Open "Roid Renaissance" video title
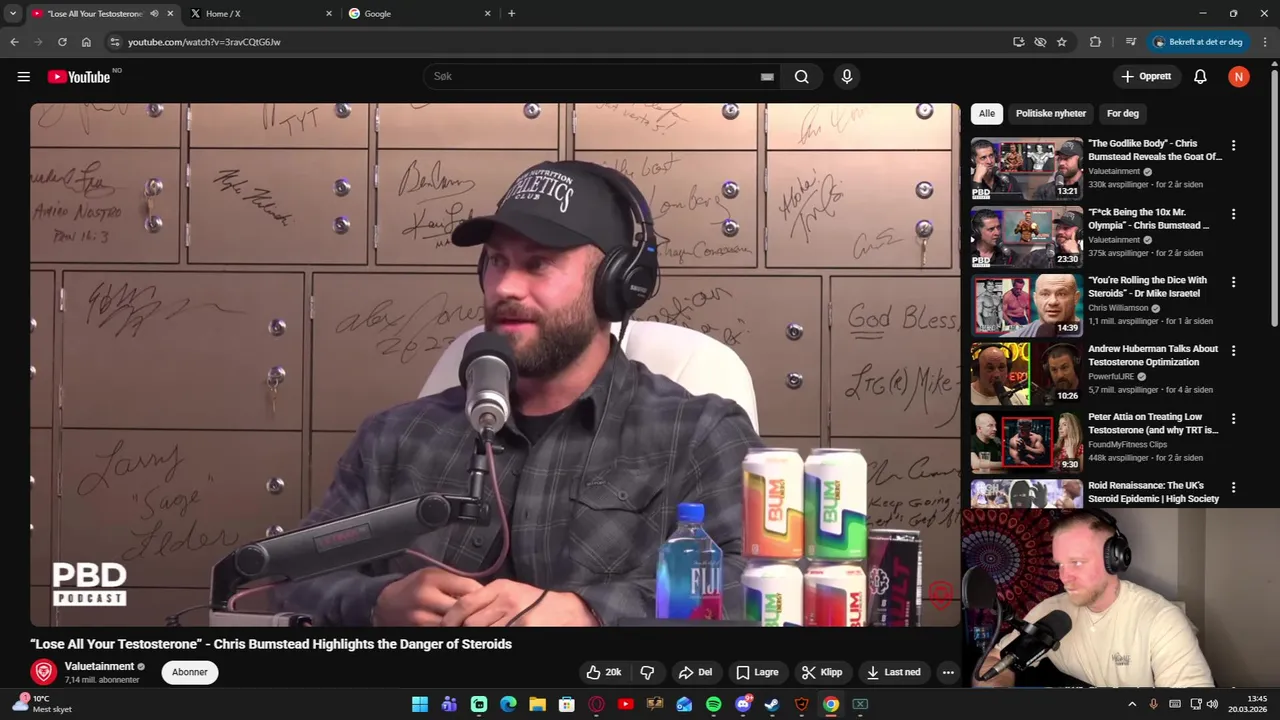 1153,492
